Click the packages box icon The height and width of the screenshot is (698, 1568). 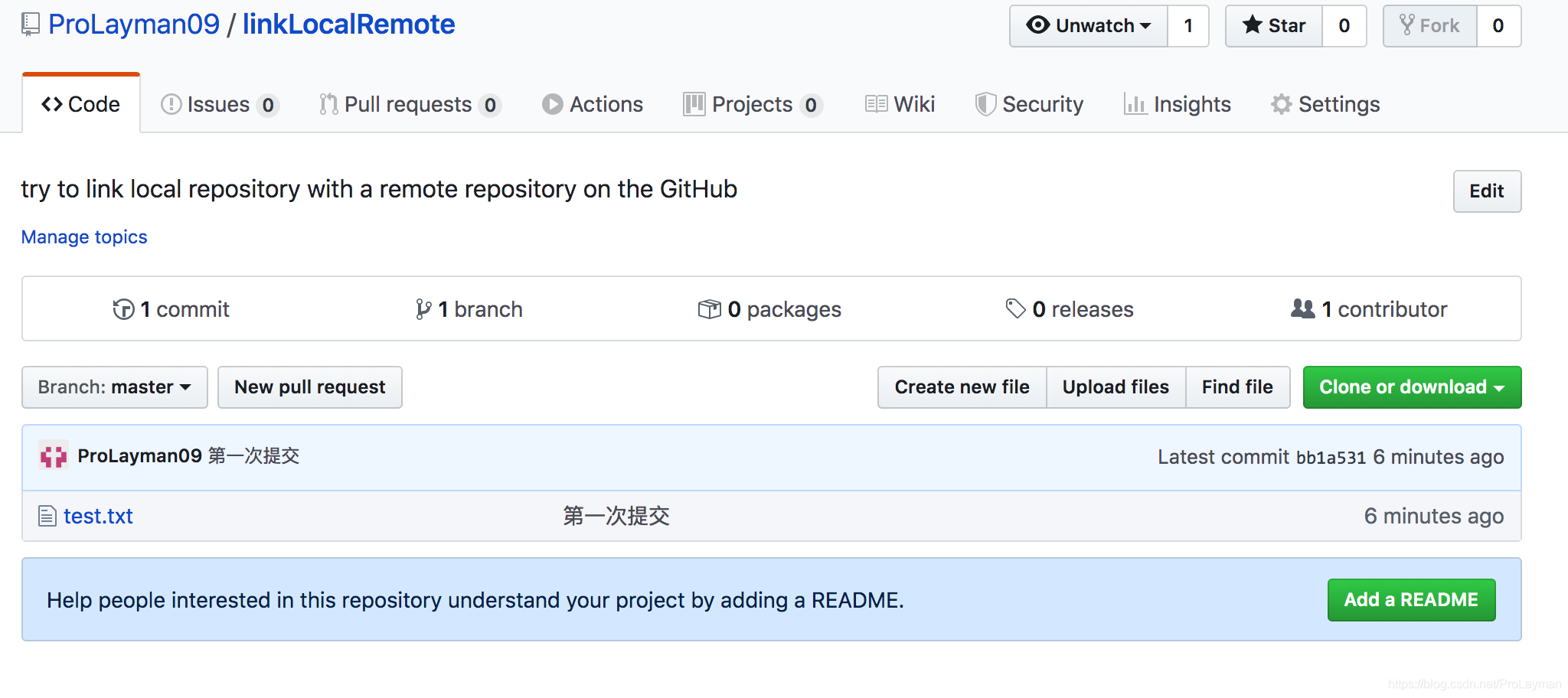click(x=710, y=309)
